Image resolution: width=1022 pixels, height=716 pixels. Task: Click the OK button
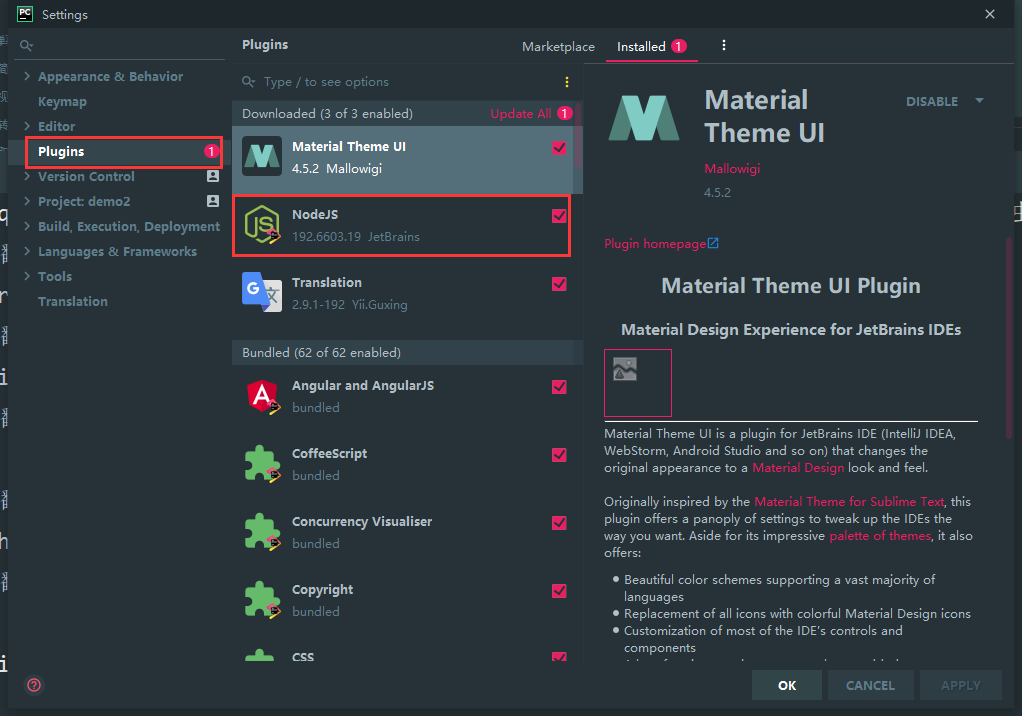(x=787, y=685)
